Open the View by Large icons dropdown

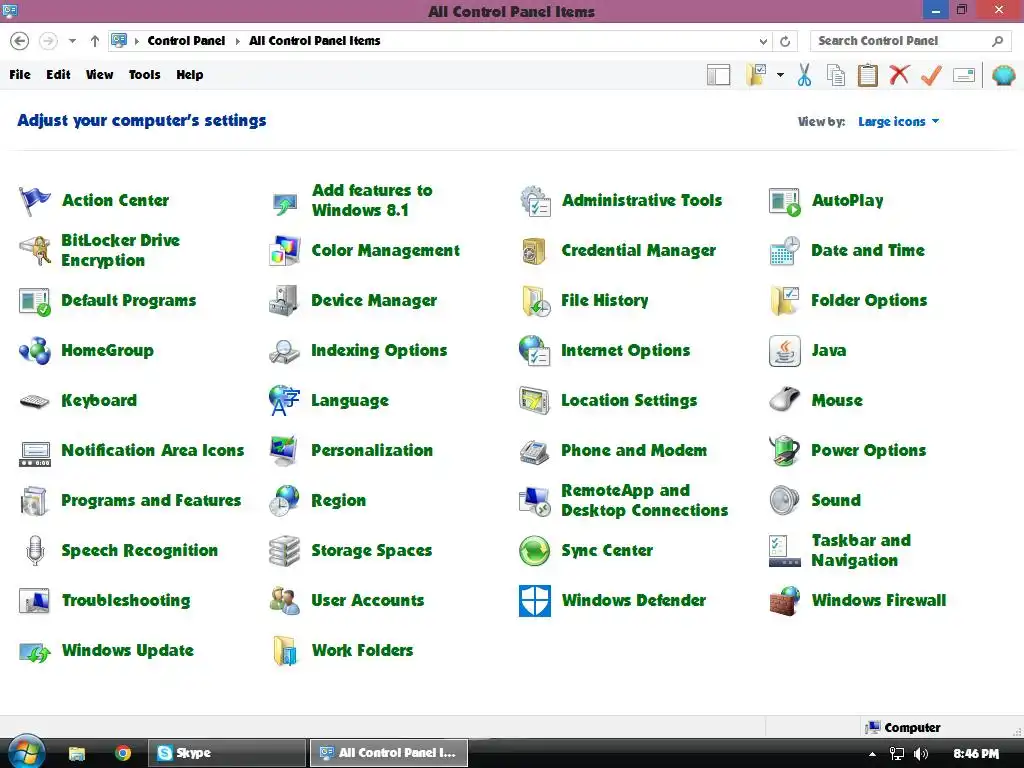[899, 121]
